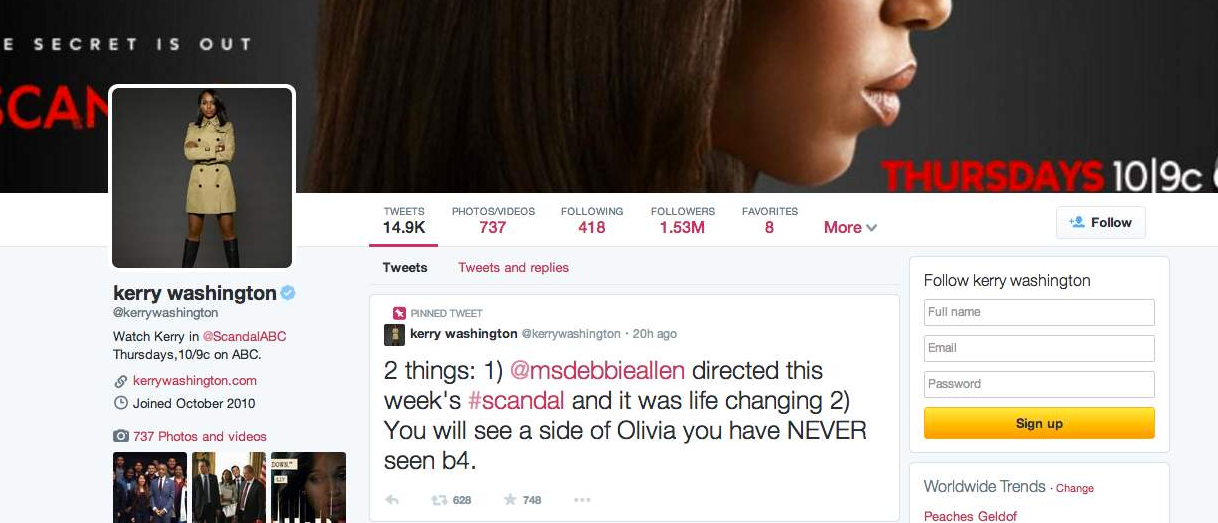
Task: View the Followers count list
Action: [x=683, y=220]
